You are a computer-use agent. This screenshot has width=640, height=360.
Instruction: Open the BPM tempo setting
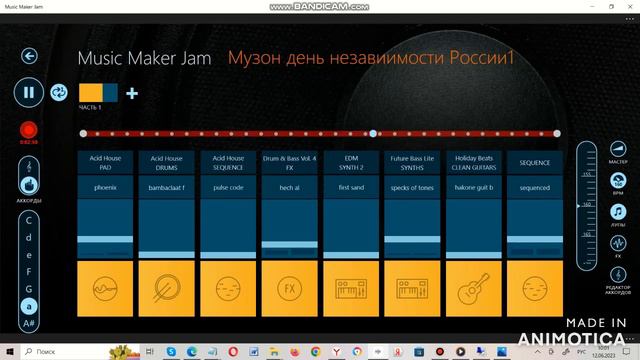pyautogui.click(x=618, y=180)
